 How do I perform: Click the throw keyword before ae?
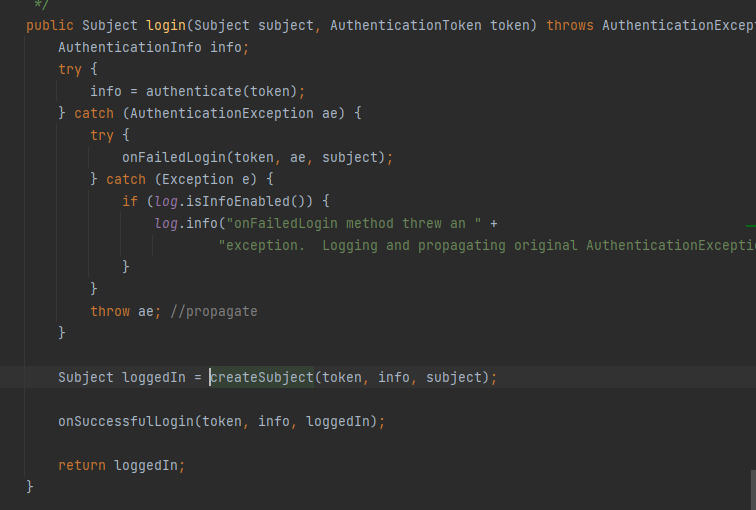[x=110, y=311]
